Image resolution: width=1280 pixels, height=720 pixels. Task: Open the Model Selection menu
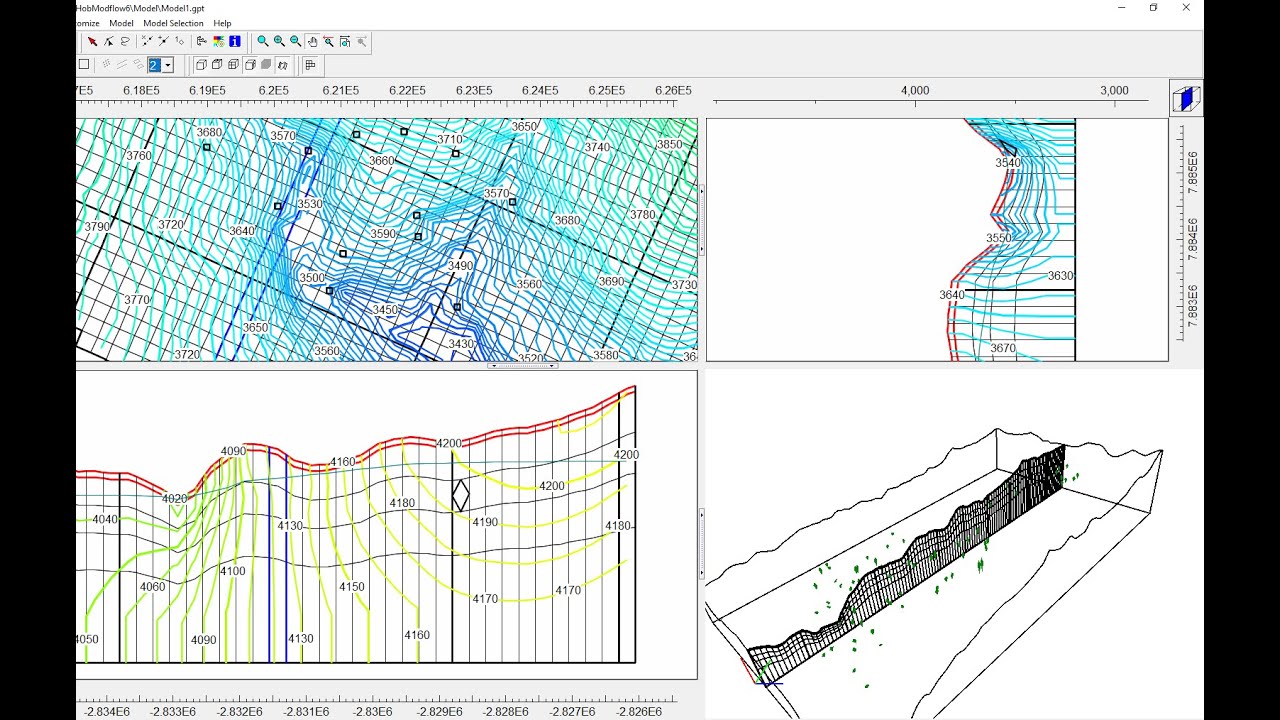[x=173, y=23]
